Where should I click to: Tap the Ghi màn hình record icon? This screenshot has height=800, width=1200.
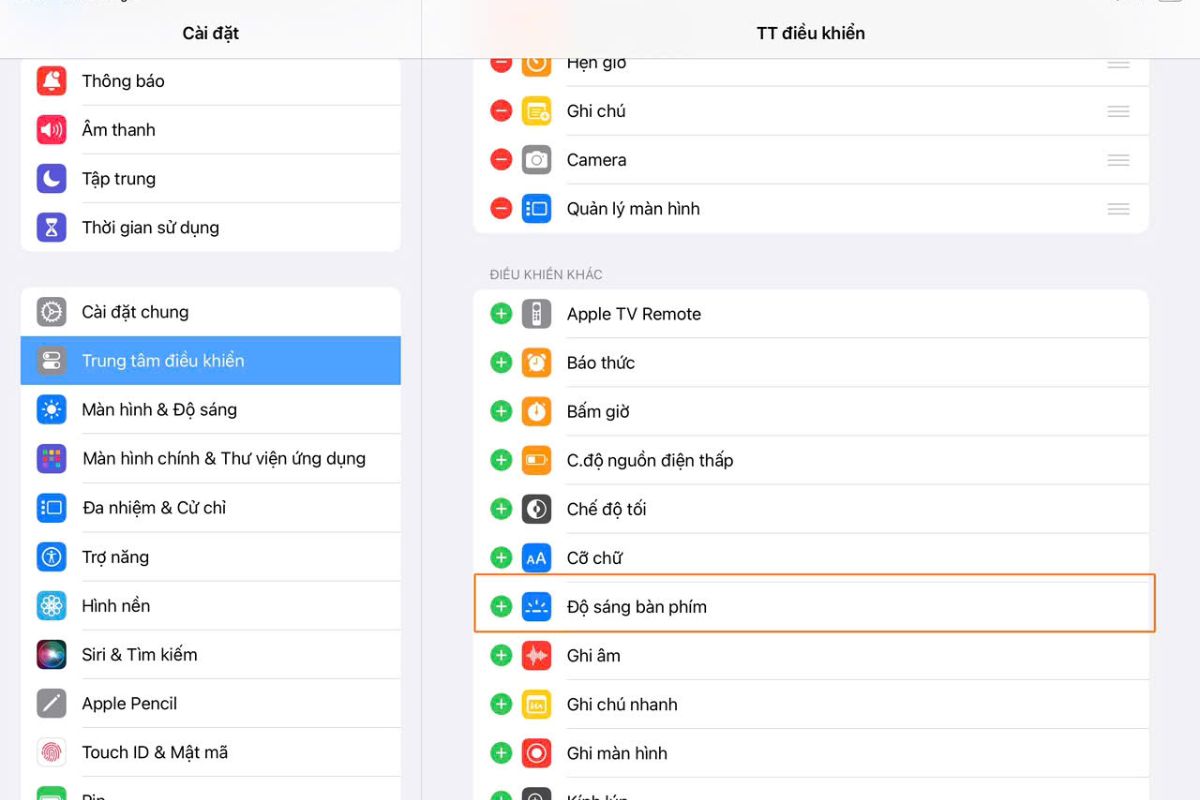[x=536, y=753]
